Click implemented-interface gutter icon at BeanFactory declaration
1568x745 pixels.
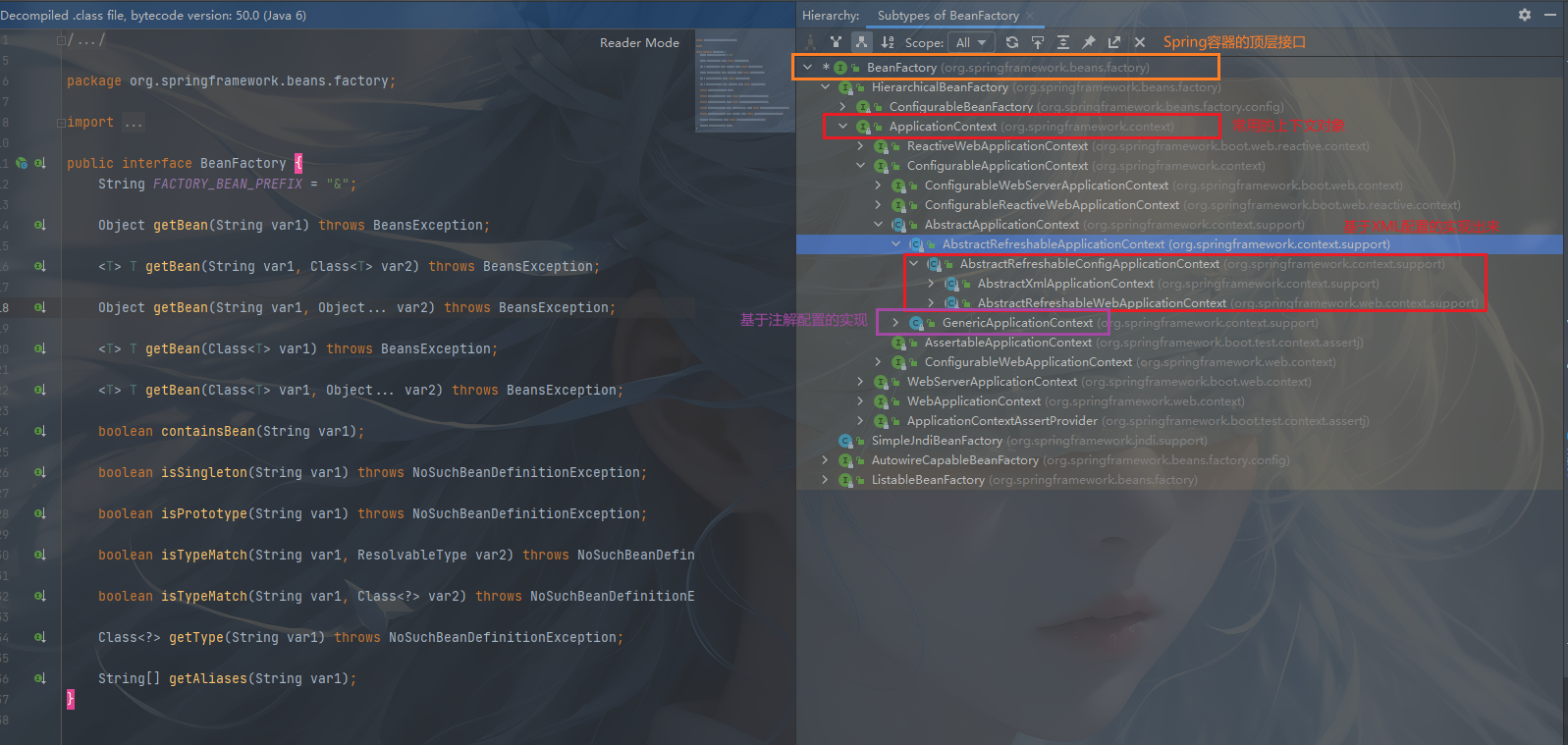coord(40,163)
